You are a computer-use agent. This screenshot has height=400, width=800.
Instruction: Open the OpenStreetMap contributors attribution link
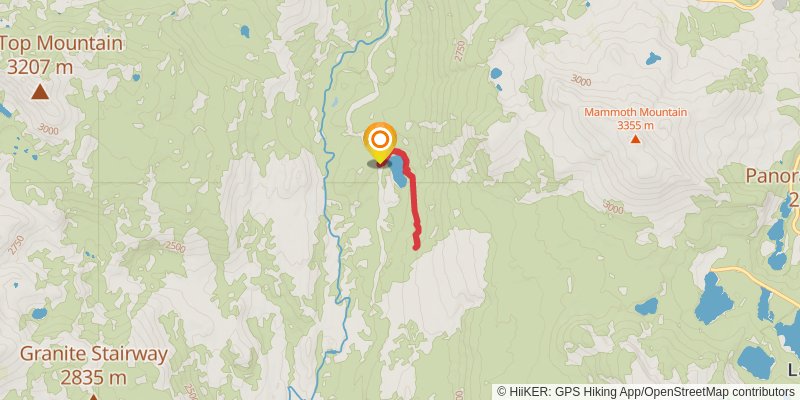coord(719,391)
